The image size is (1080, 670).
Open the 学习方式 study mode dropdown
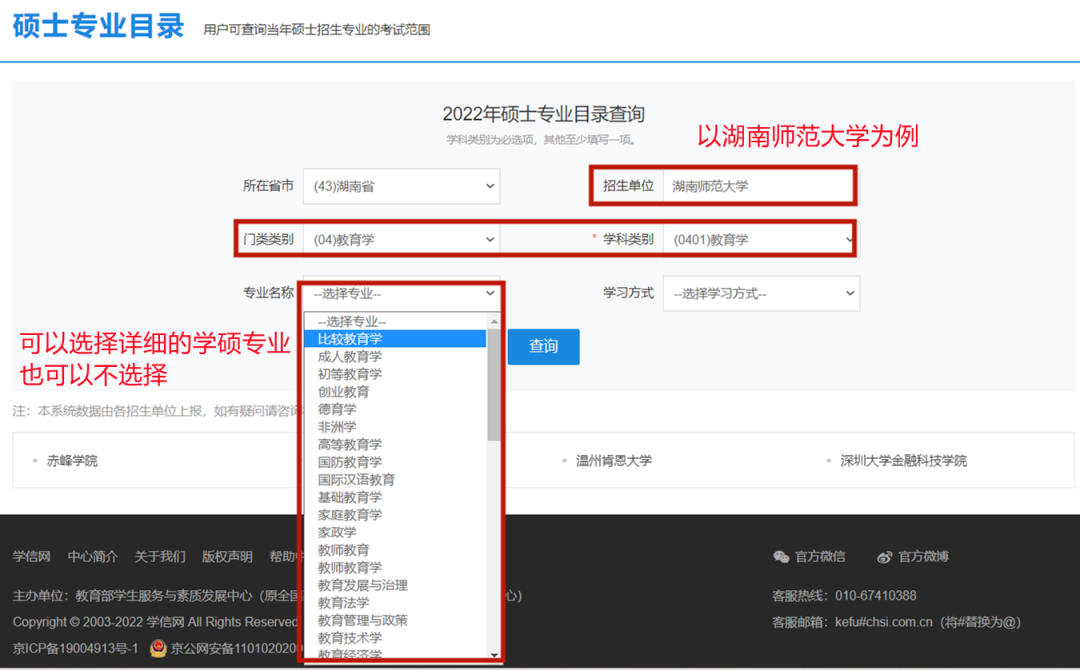point(761,293)
